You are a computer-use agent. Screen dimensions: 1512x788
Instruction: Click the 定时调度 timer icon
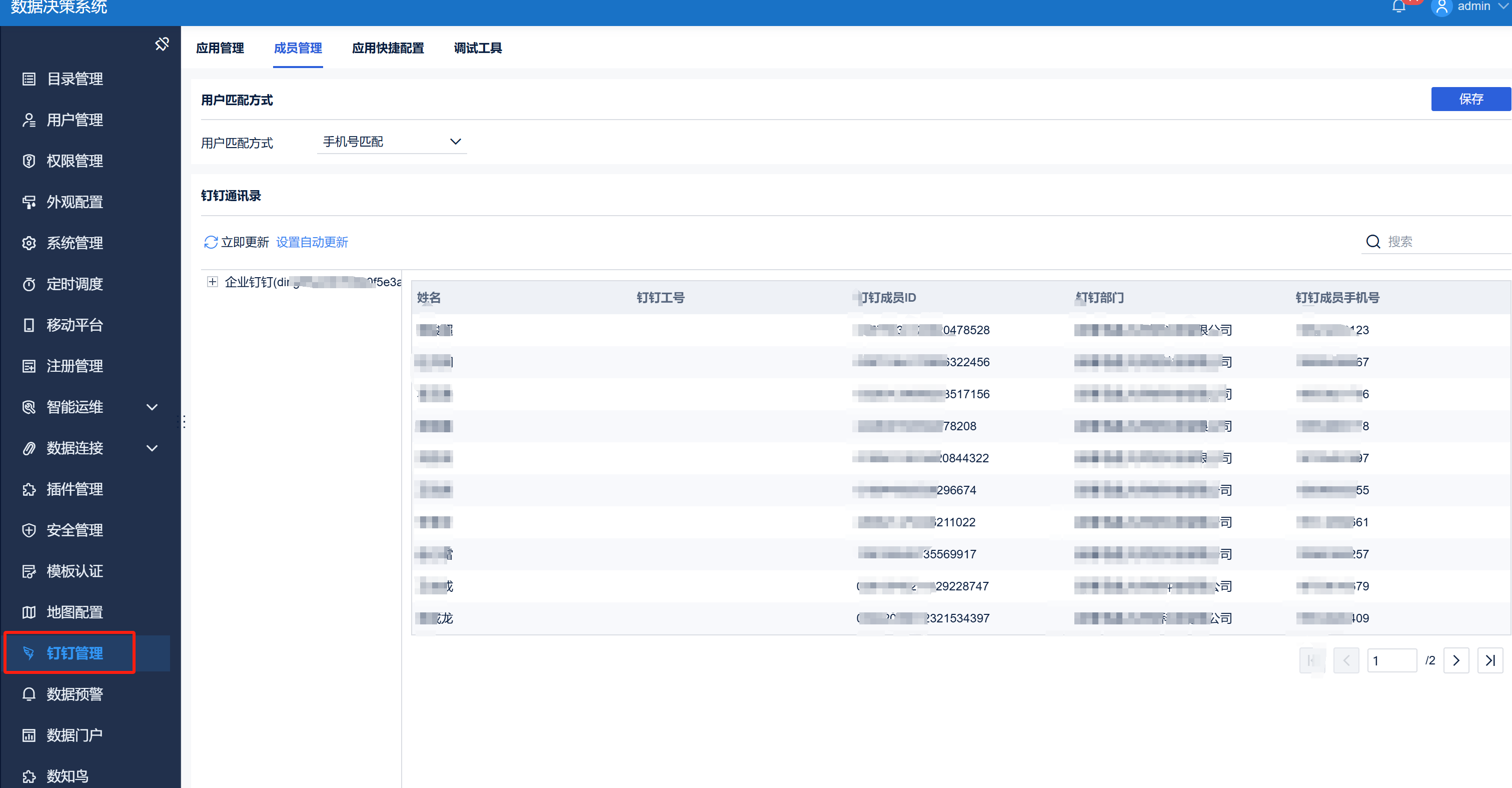coord(29,284)
